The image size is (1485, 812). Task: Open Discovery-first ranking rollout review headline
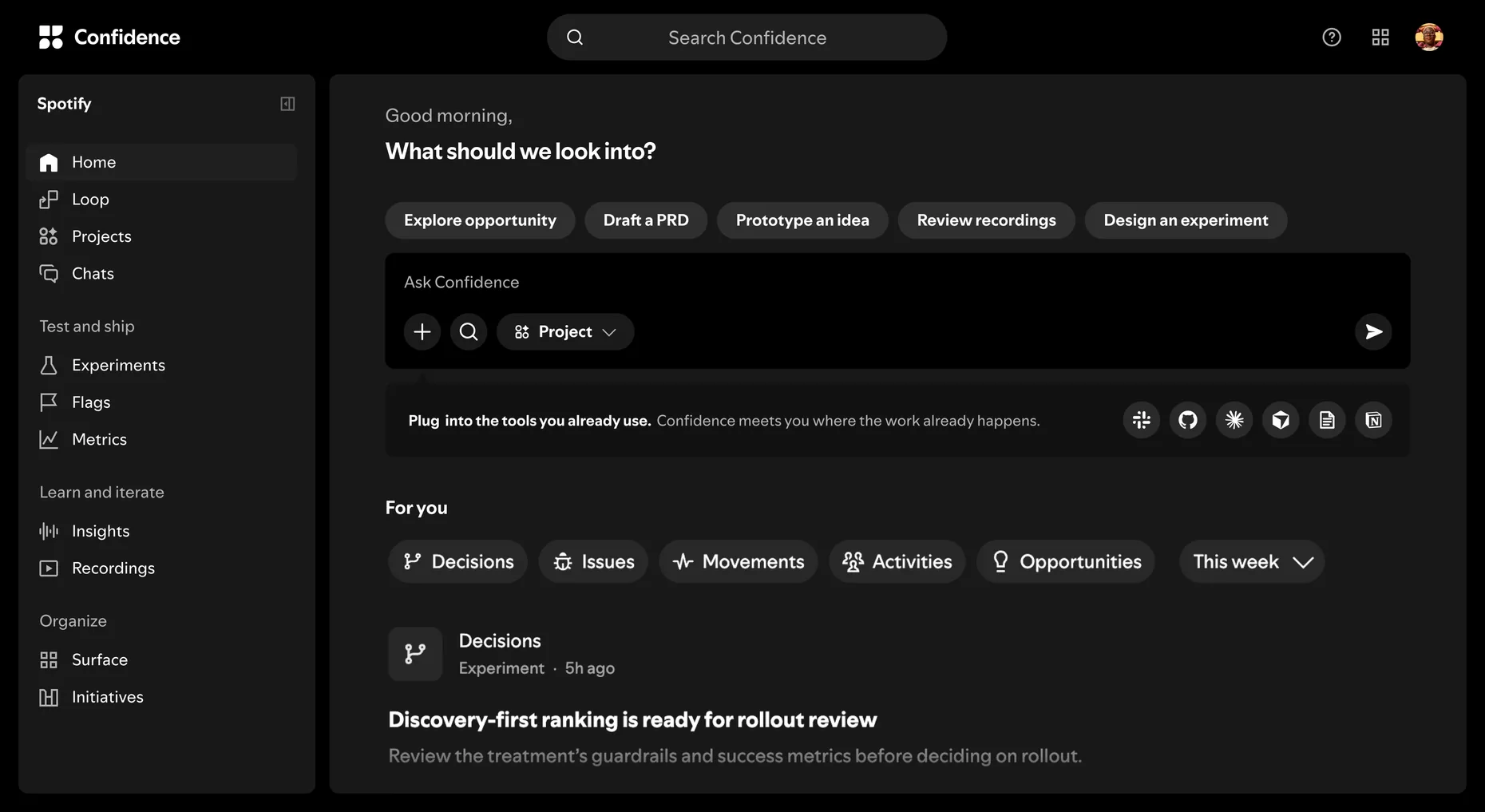(632, 720)
